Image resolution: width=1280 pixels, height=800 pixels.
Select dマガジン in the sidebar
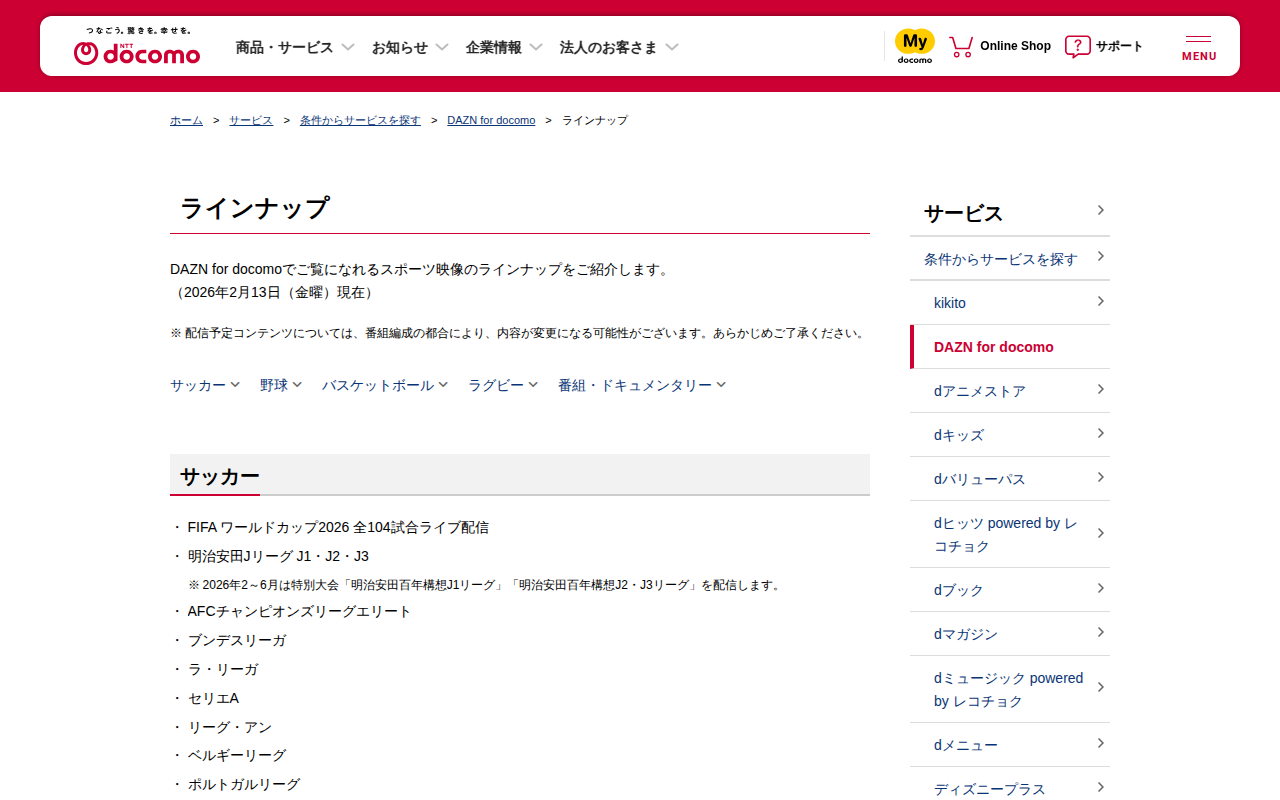(x=1010, y=634)
